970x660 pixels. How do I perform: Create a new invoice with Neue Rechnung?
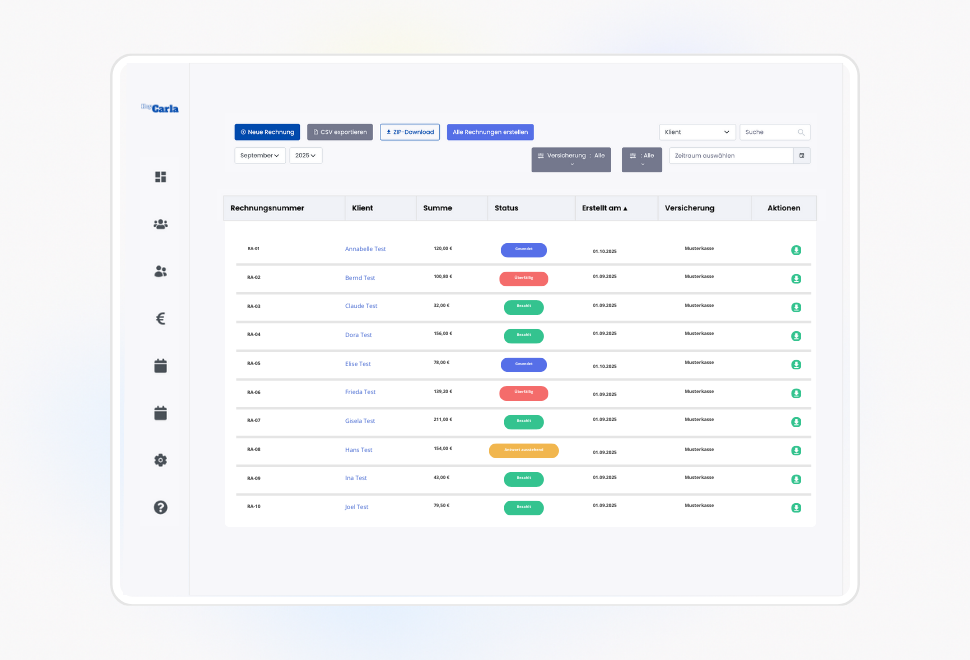pyautogui.click(x=267, y=132)
